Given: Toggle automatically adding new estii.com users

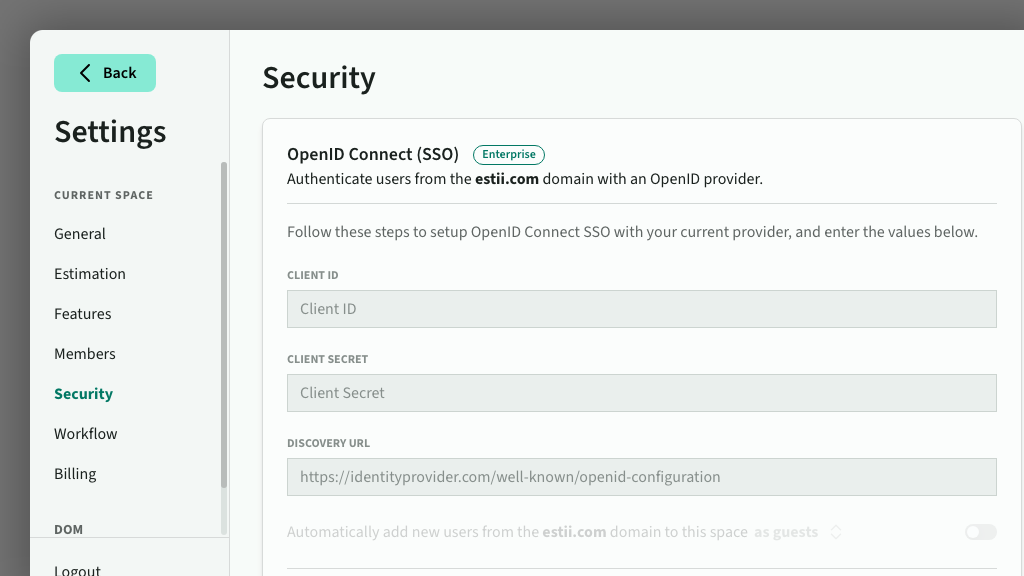Looking at the screenshot, I should (980, 532).
